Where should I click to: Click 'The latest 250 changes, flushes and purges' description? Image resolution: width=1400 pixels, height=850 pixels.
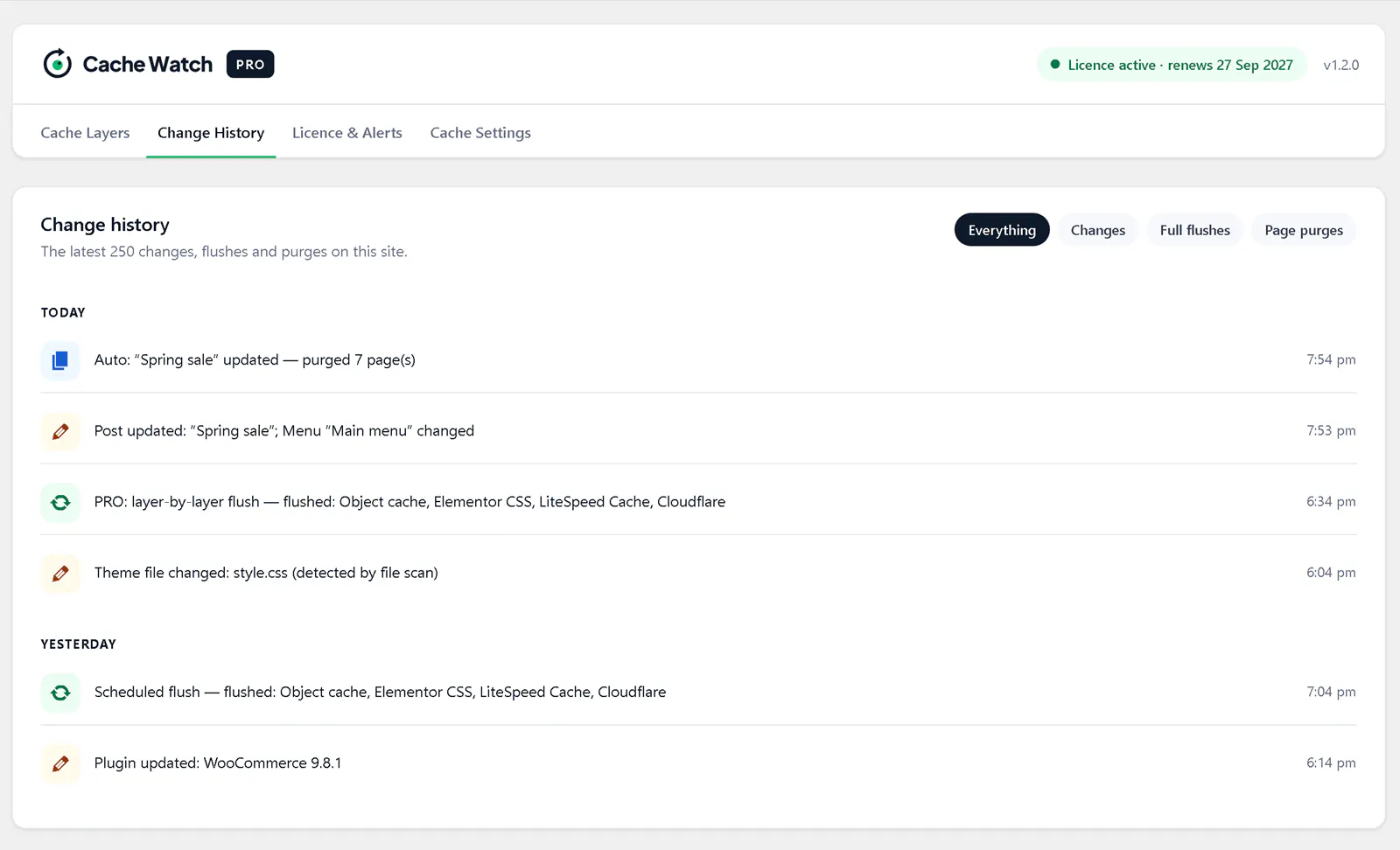tap(224, 252)
